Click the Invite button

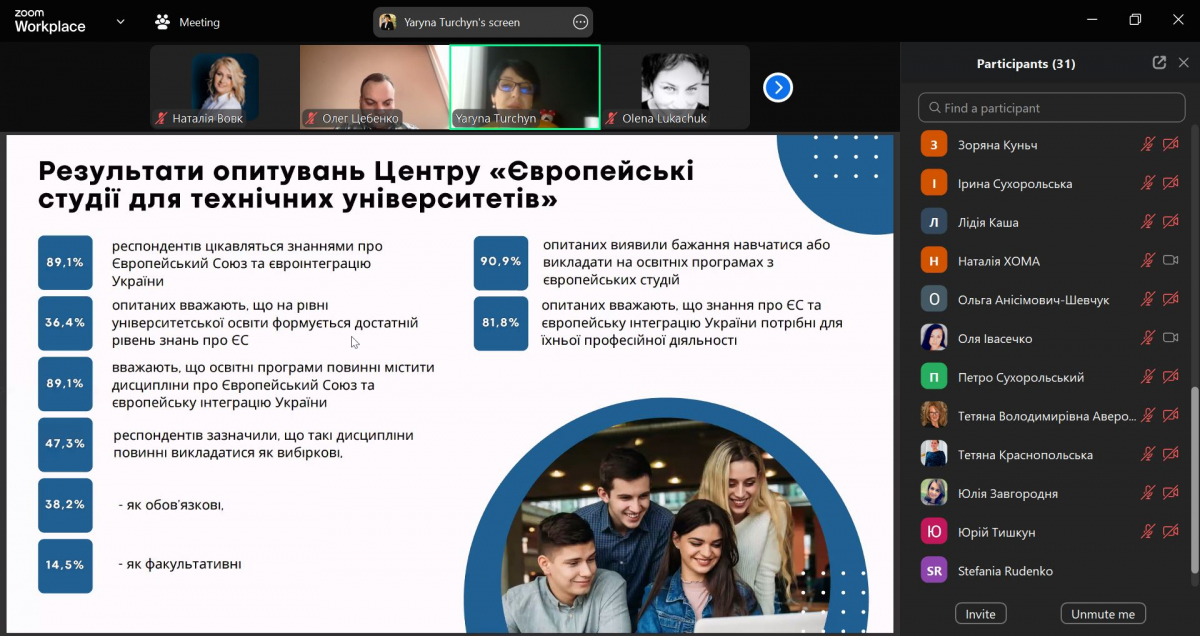coord(980,613)
